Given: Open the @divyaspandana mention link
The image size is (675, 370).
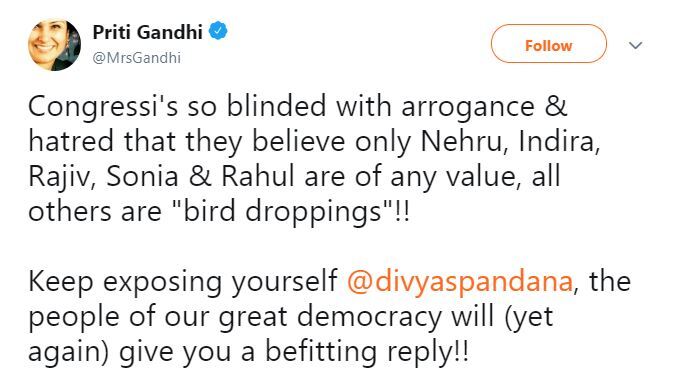Looking at the screenshot, I should pos(460,281).
